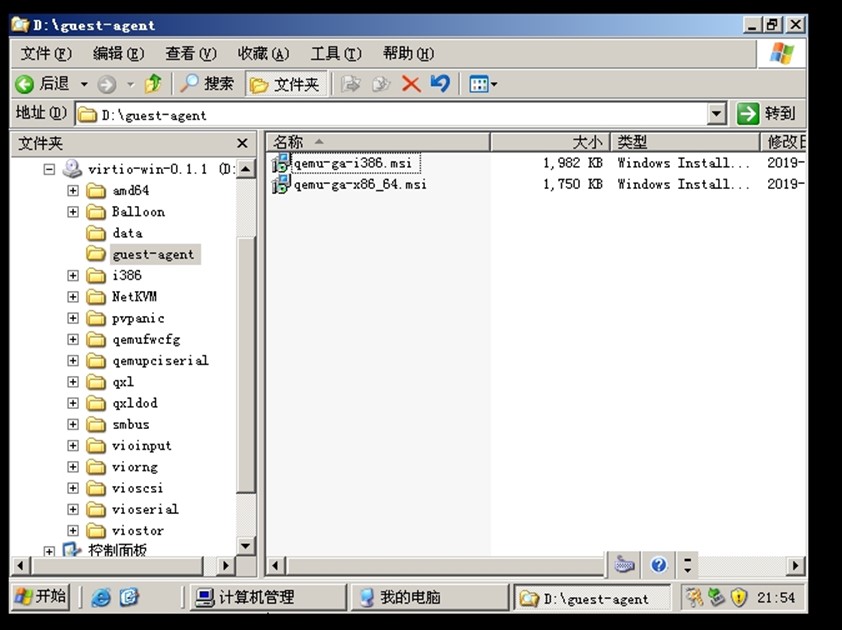This screenshot has height=630, width=842.
Task: Click the viorng folder icon
Action: (x=96, y=467)
